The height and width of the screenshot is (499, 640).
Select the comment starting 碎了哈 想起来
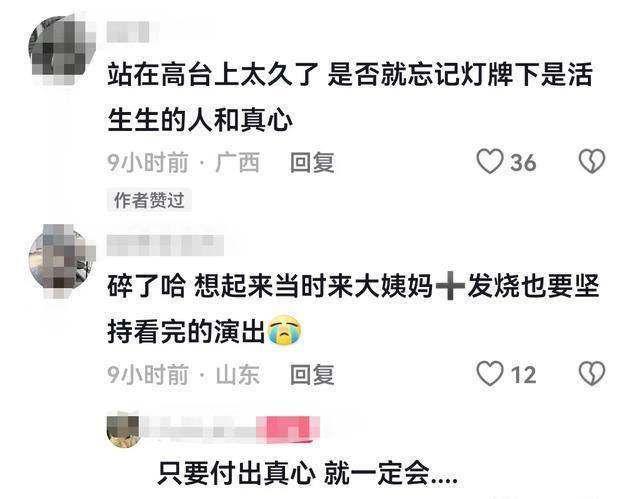point(353,309)
